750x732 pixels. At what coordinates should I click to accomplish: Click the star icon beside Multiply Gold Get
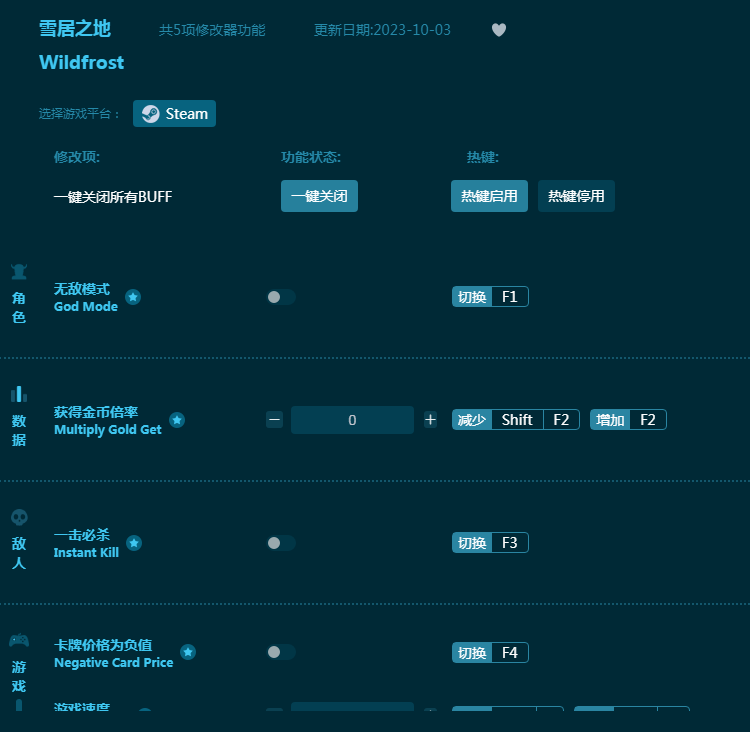(177, 420)
